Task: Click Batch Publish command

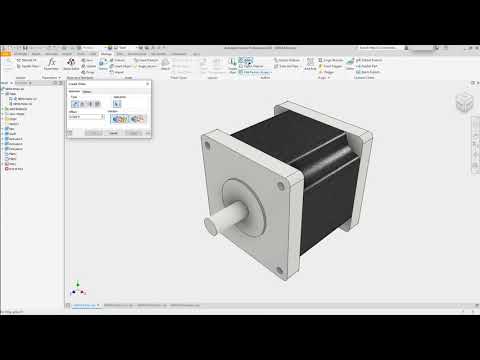Action: [368, 72]
